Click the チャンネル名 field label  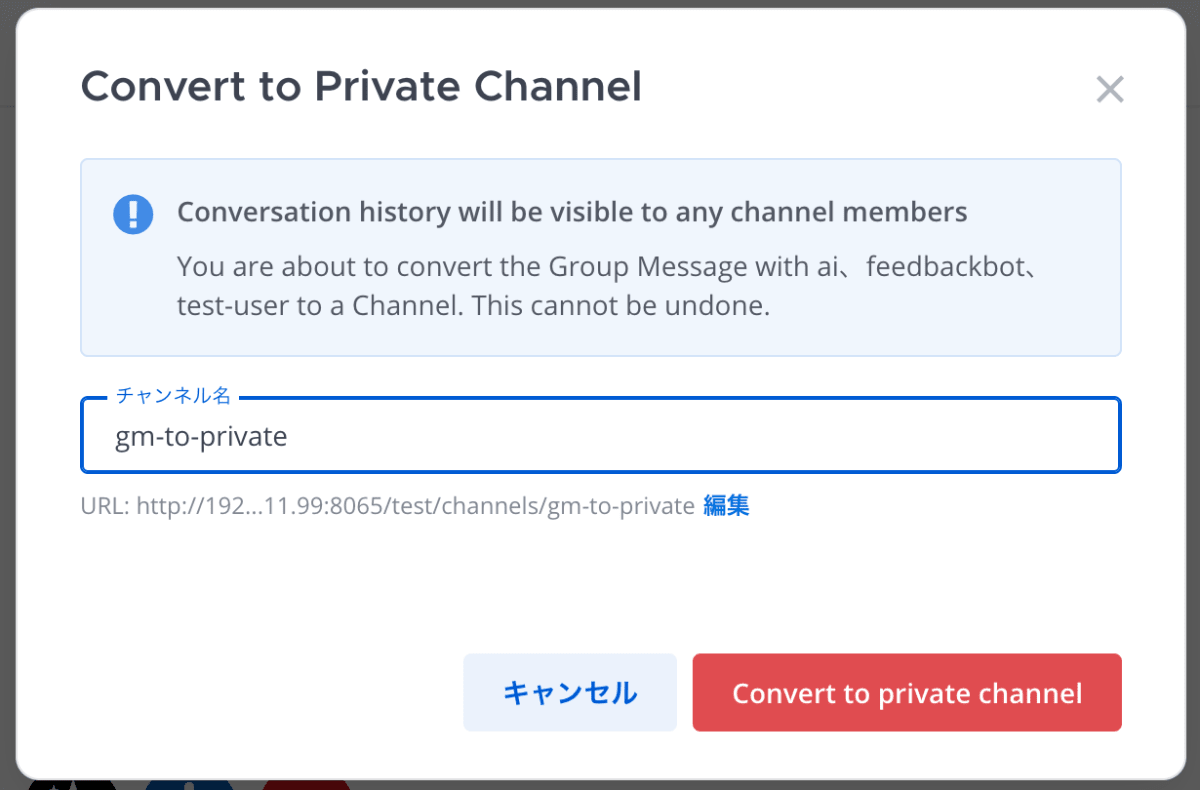click(x=174, y=396)
